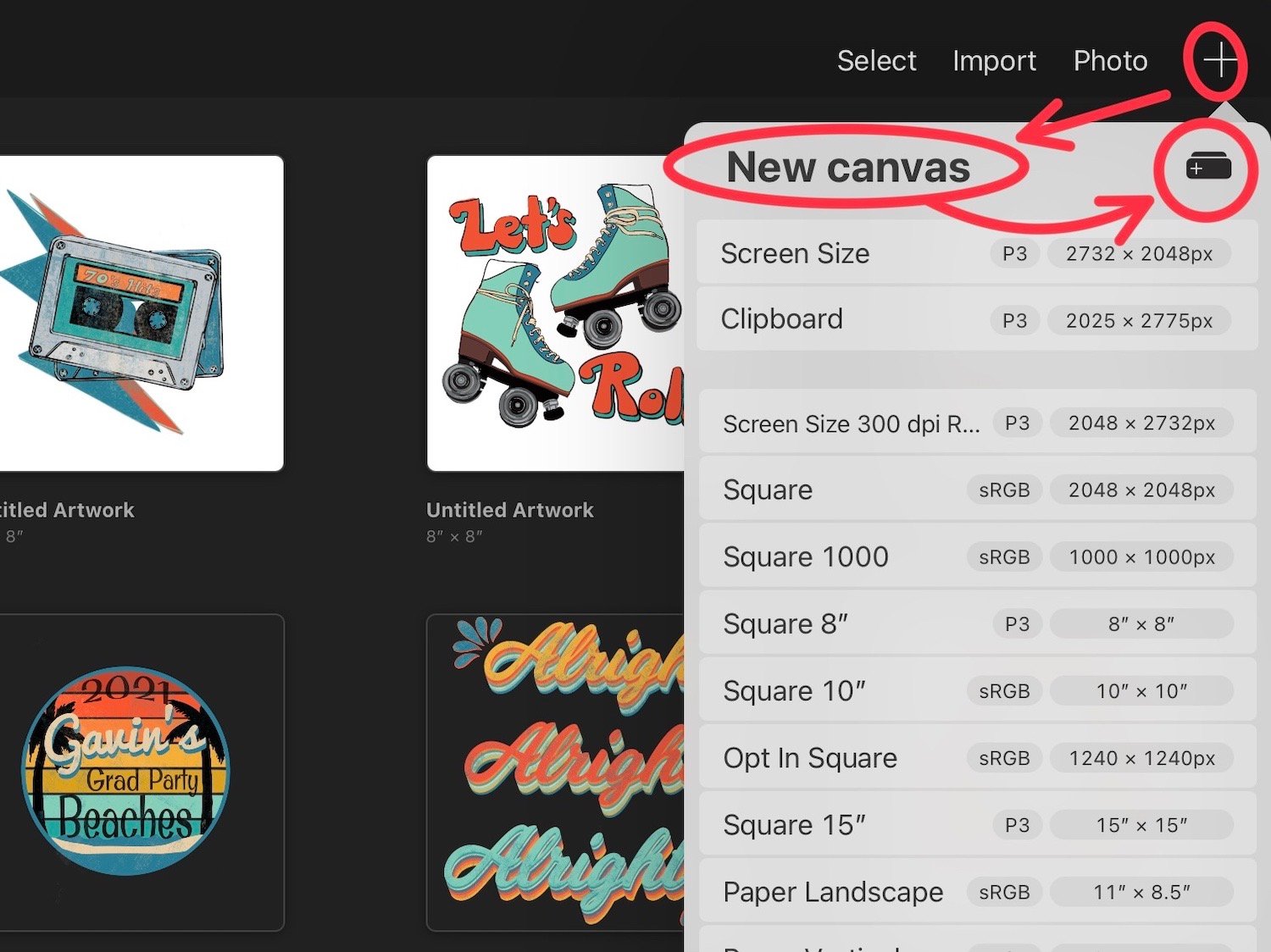
Task: Click the Untitled Artwork title under roller skates
Action: tap(509, 510)
